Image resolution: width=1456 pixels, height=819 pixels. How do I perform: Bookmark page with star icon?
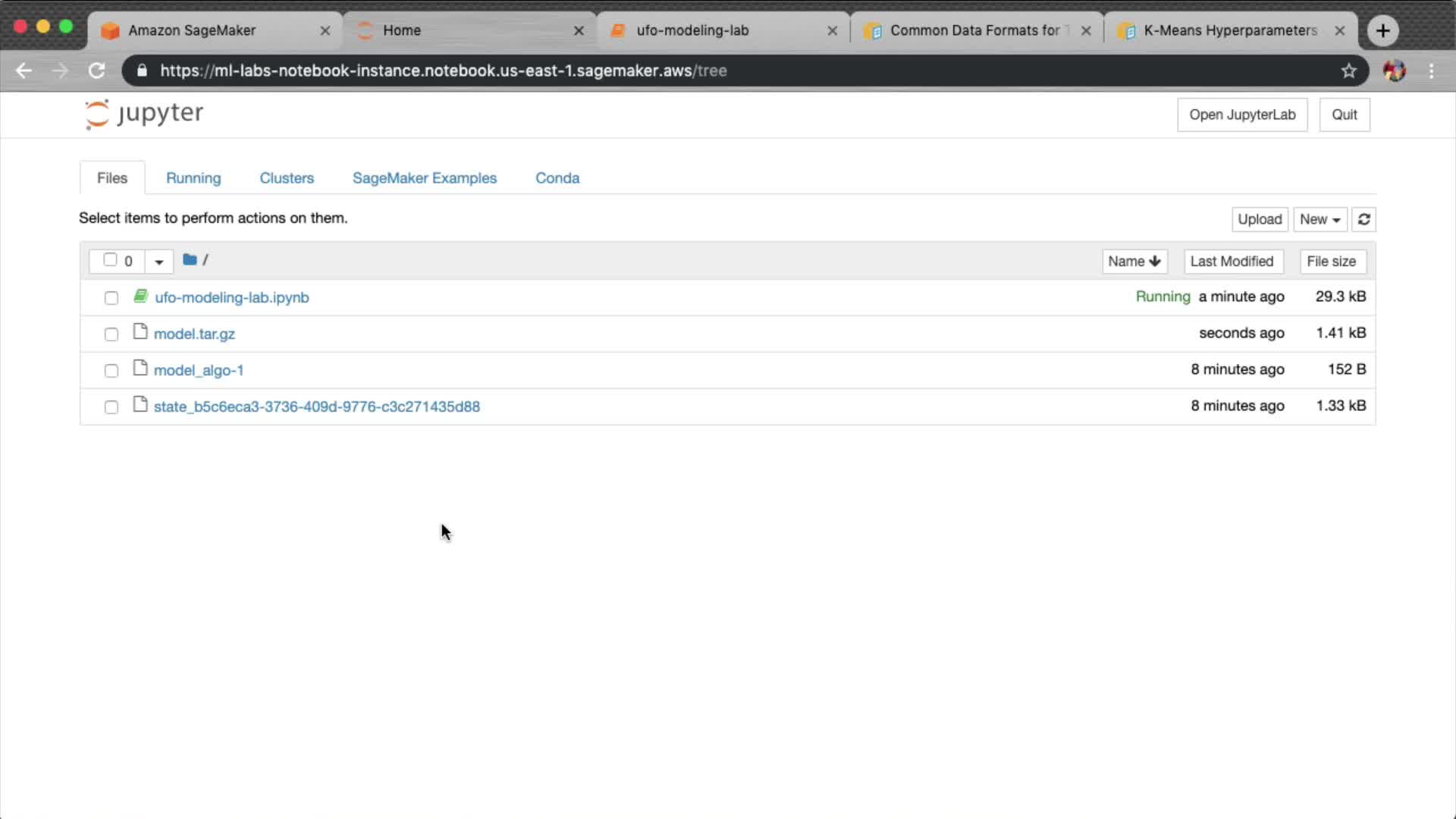click(1348, 71)
